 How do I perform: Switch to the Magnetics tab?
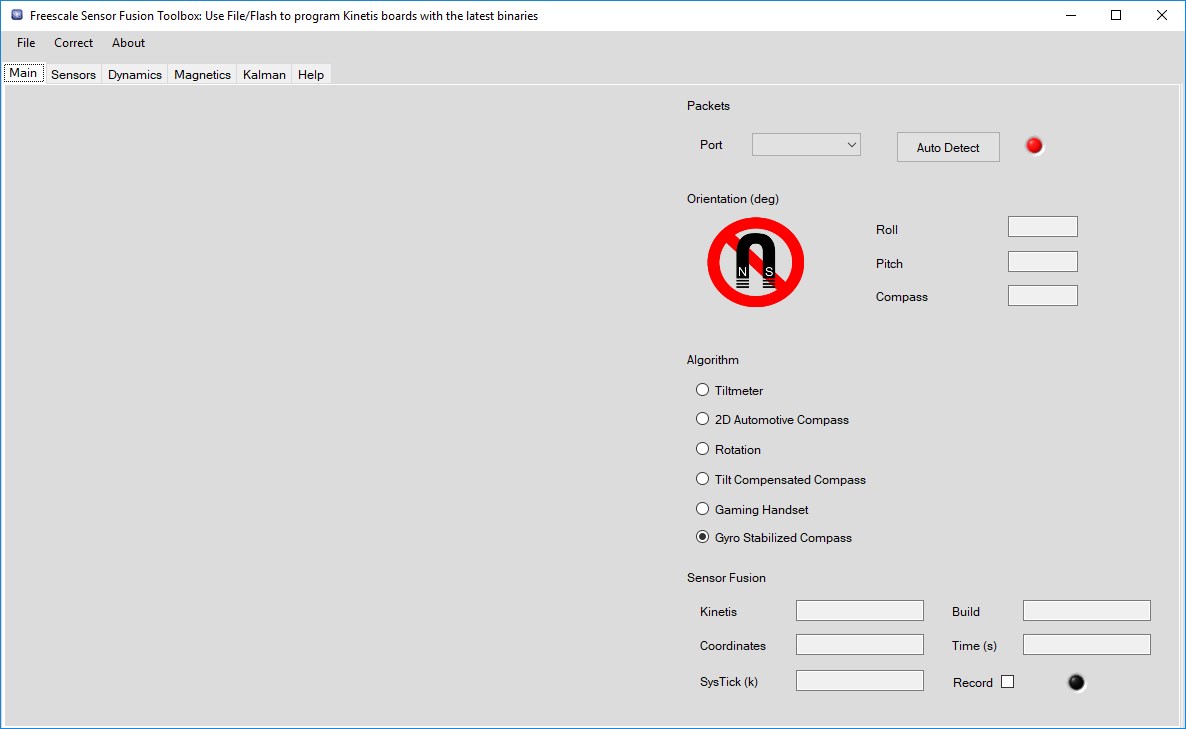(x=202, y=74)
